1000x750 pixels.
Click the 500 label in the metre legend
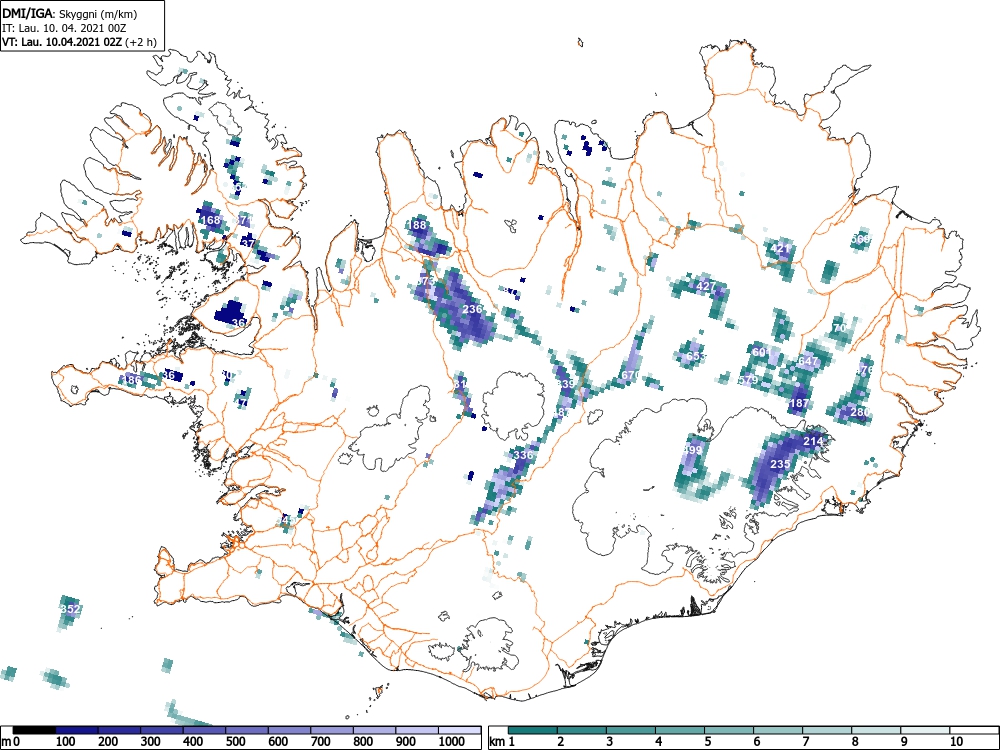235,742
